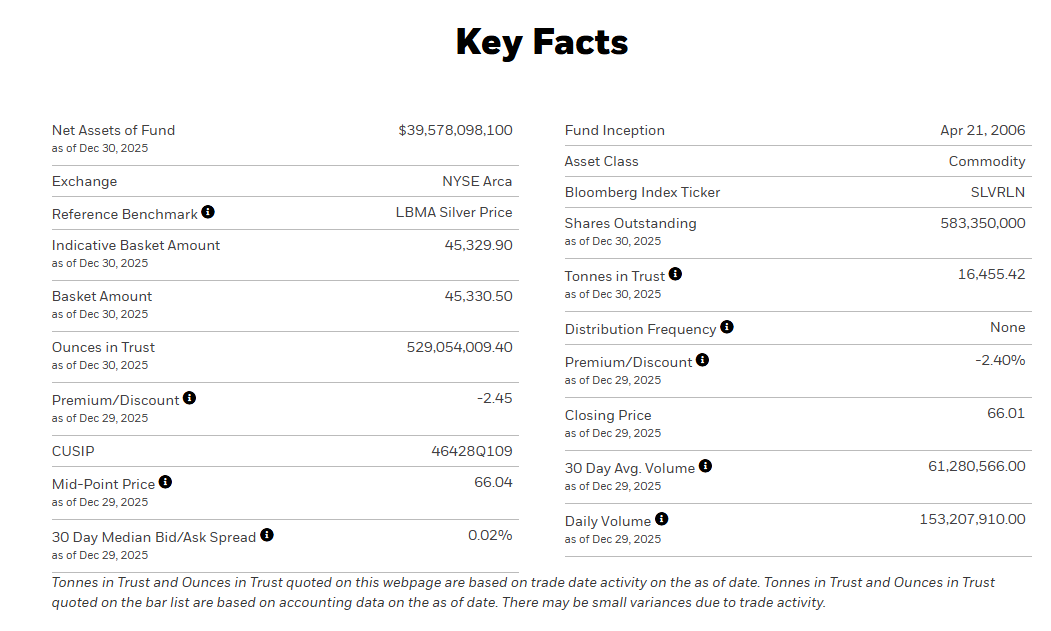Click the Tonnes in Trust footnote text
This screenshot has width=1051, height=631.
pos(523,592)
